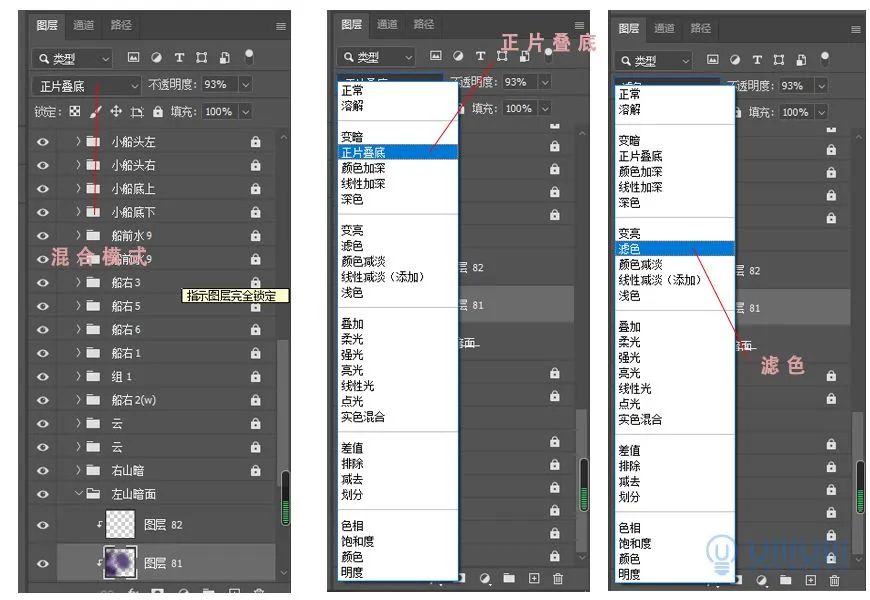Click 图层 81 thumbnail in left panel
The image size is (870, 600).
(x=120, y=563)
